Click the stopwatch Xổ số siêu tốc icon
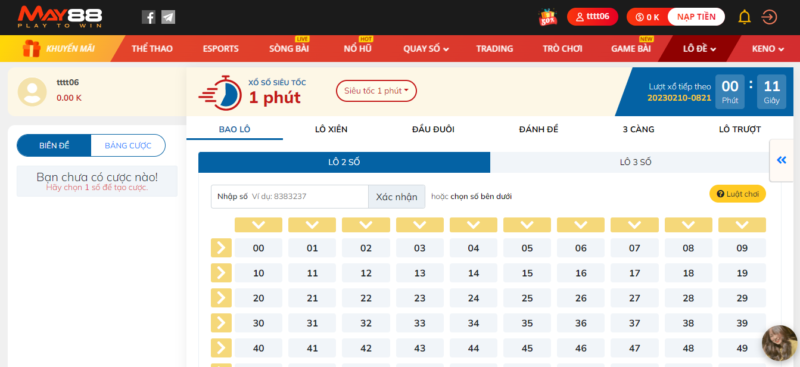 point(220,92)
